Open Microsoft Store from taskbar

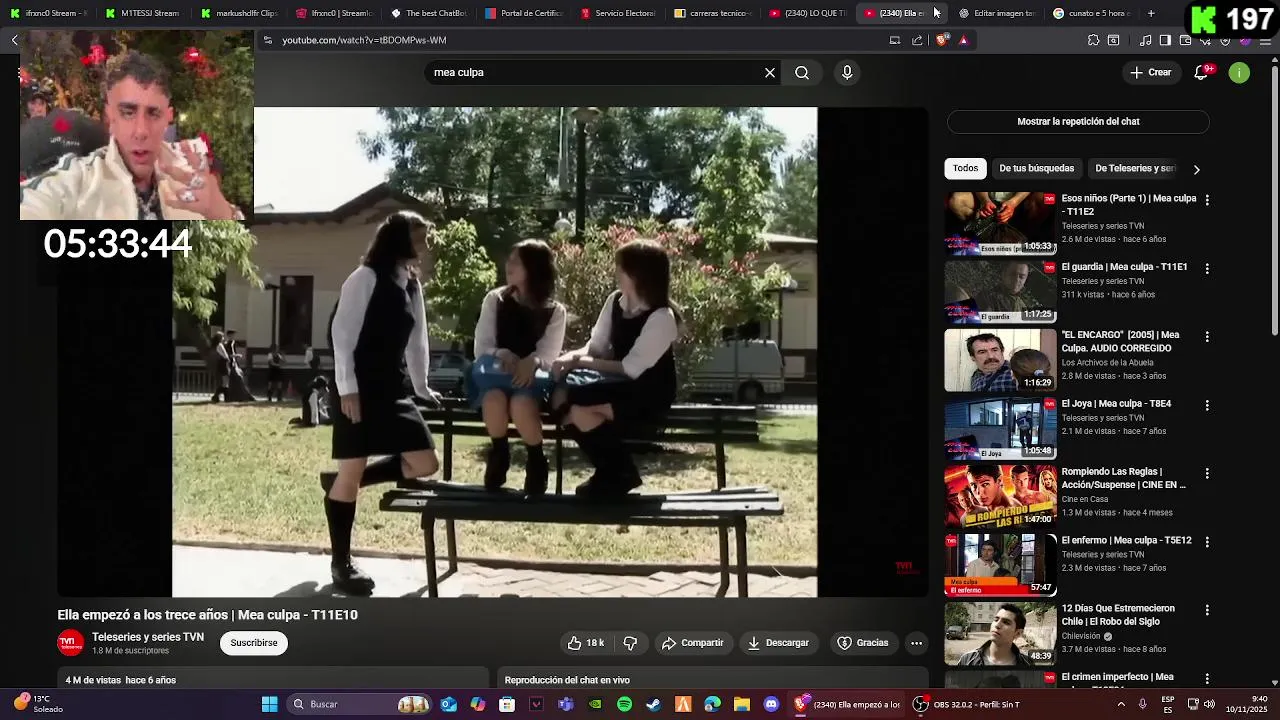[x=507, y=704]
